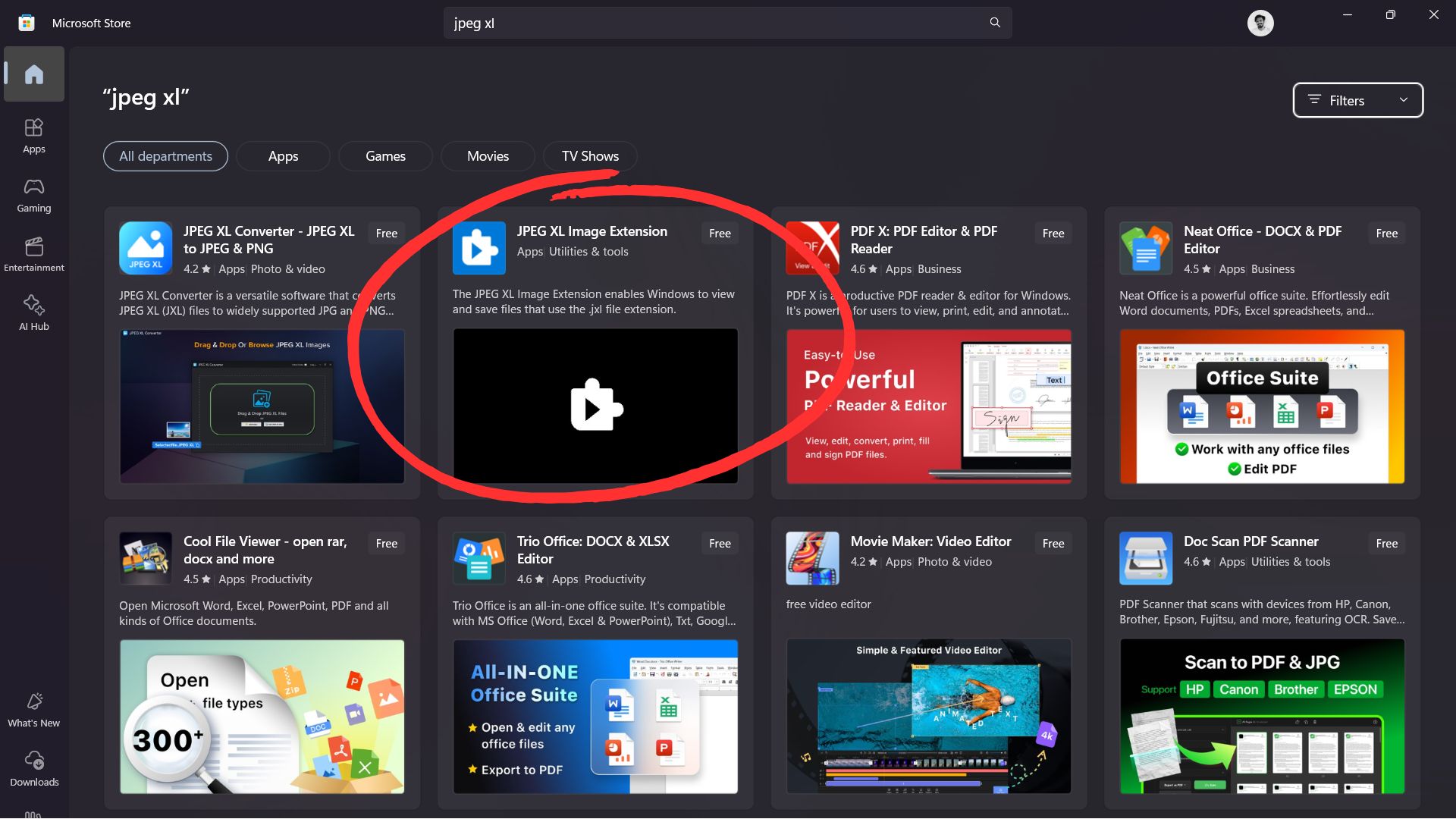Open Movie Maker video editor screenshot

click(929, 716)
